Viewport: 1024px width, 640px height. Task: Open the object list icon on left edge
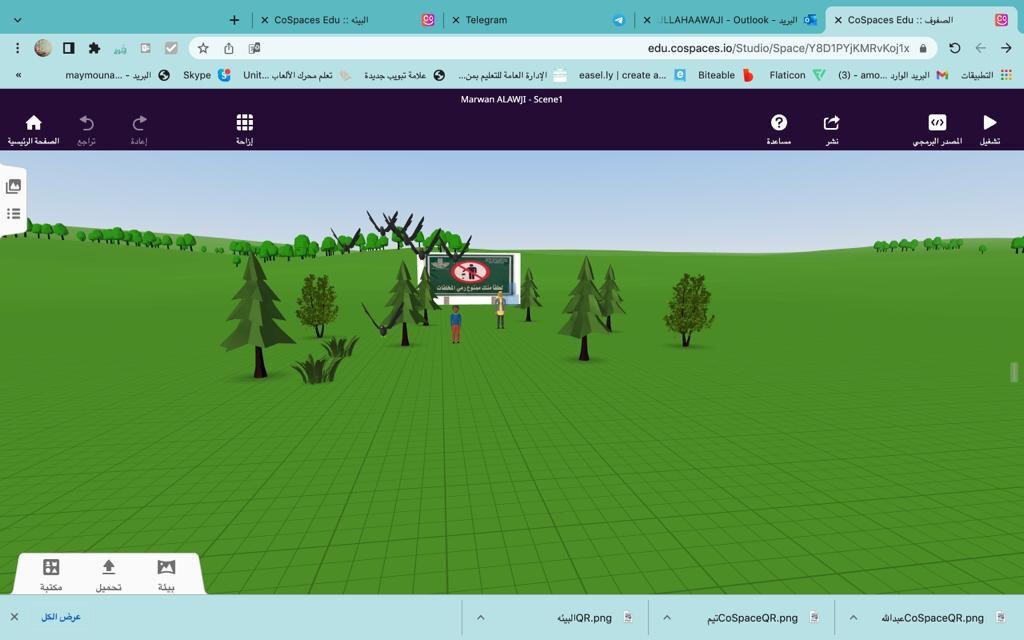tap(14, 213)
